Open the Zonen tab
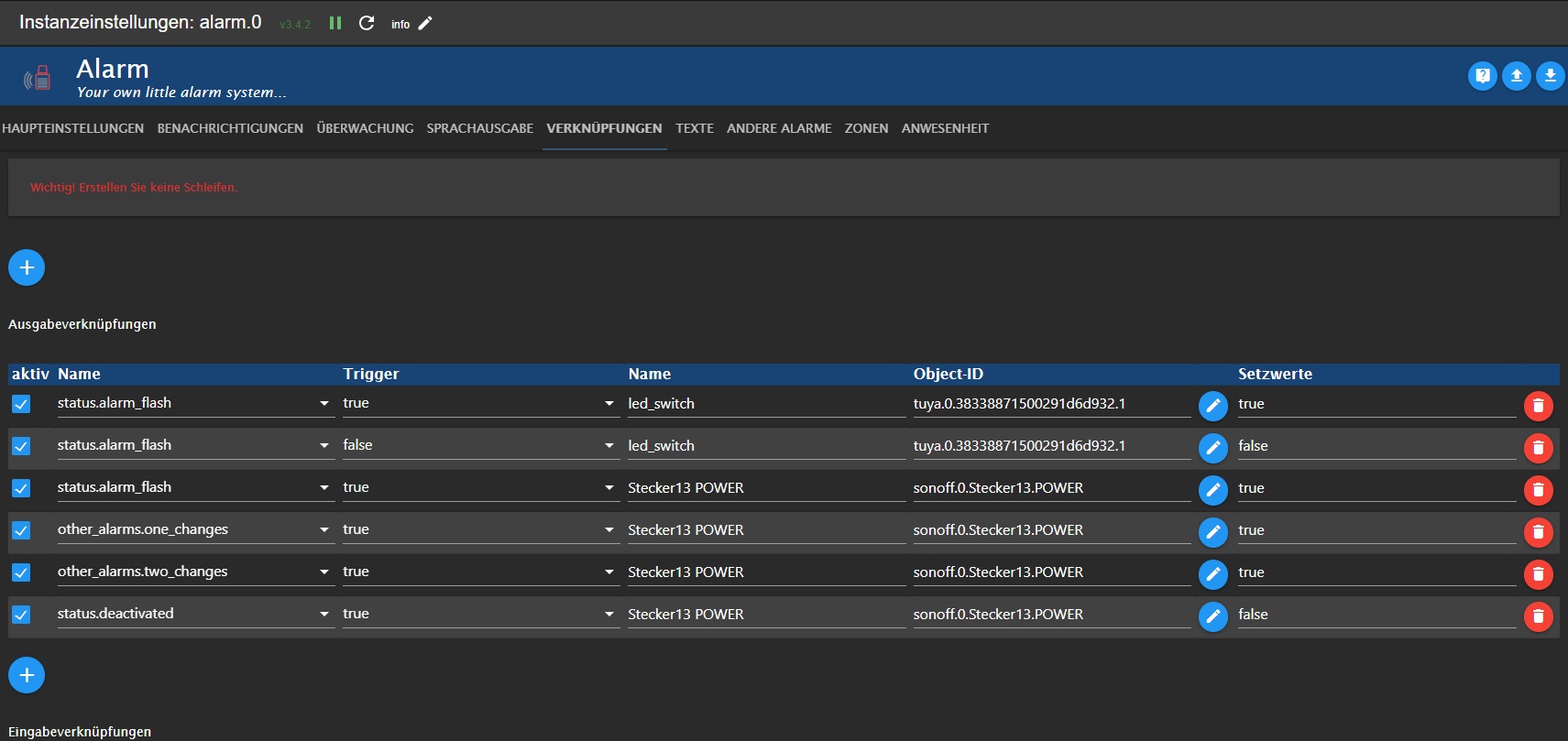Screen dimensions: 1568x741 (x=866, y=128)
